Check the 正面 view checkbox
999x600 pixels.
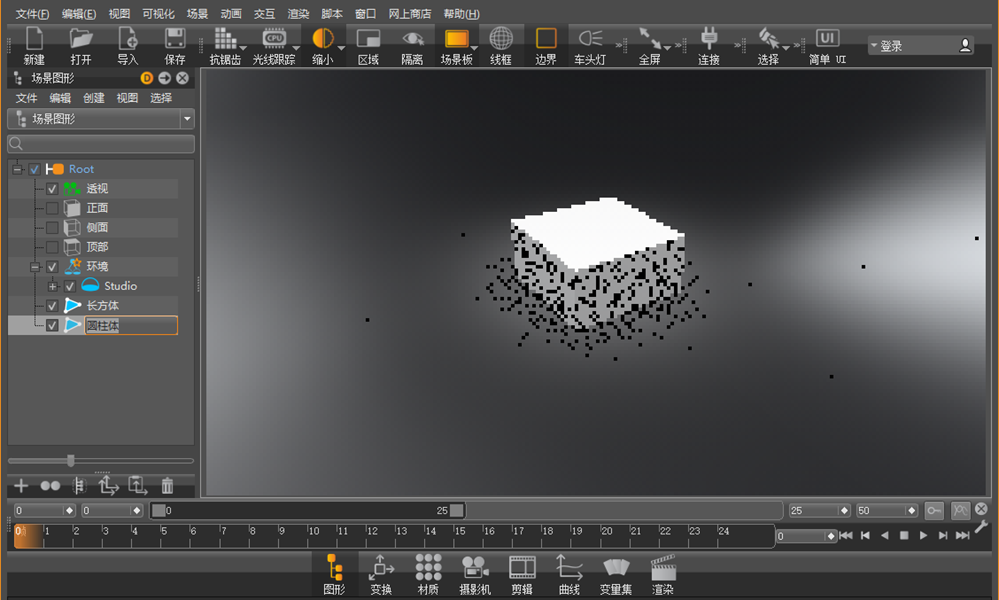click(52, 208)
